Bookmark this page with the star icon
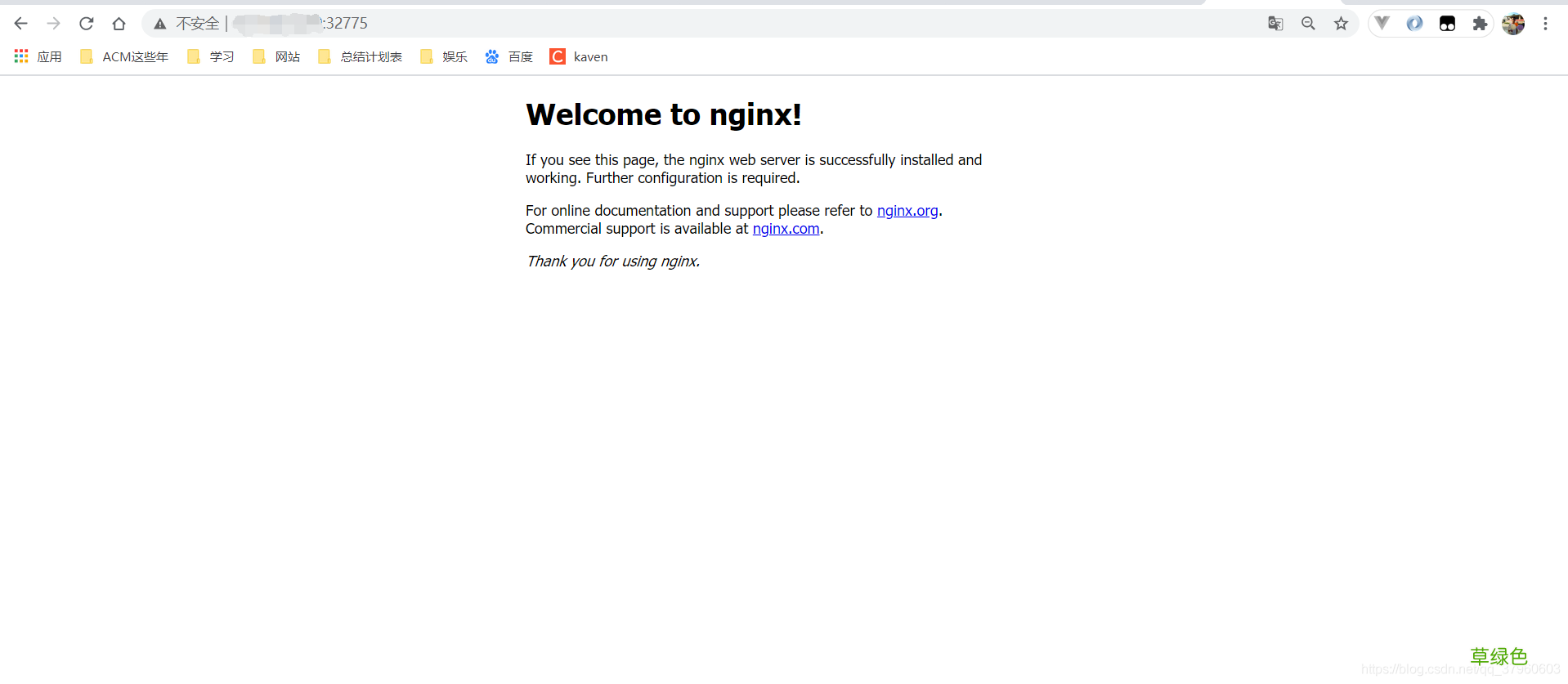This screenshot has width=1568, height=684. click(1341, 24)
